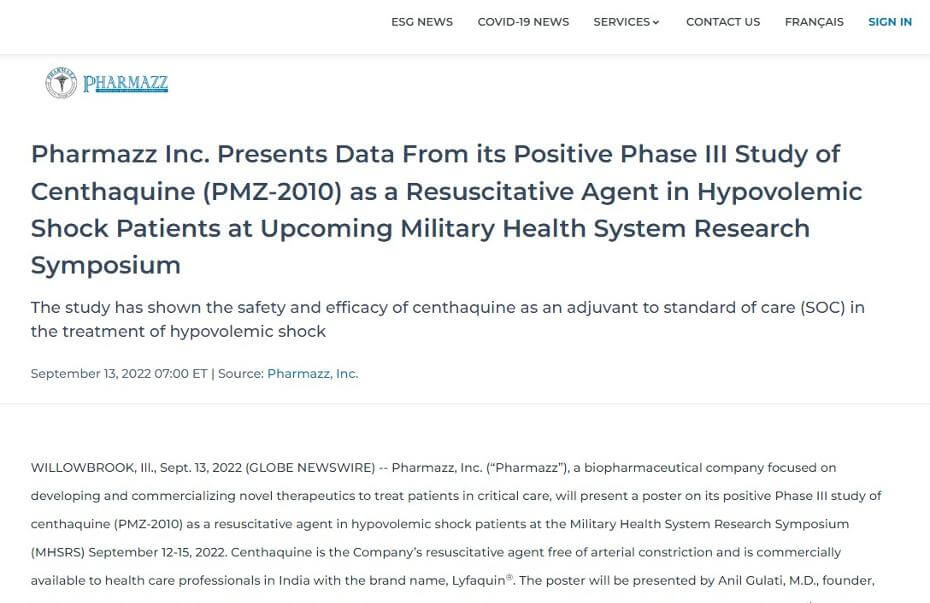Expand the Services chevron arrow

click(656, 23)
